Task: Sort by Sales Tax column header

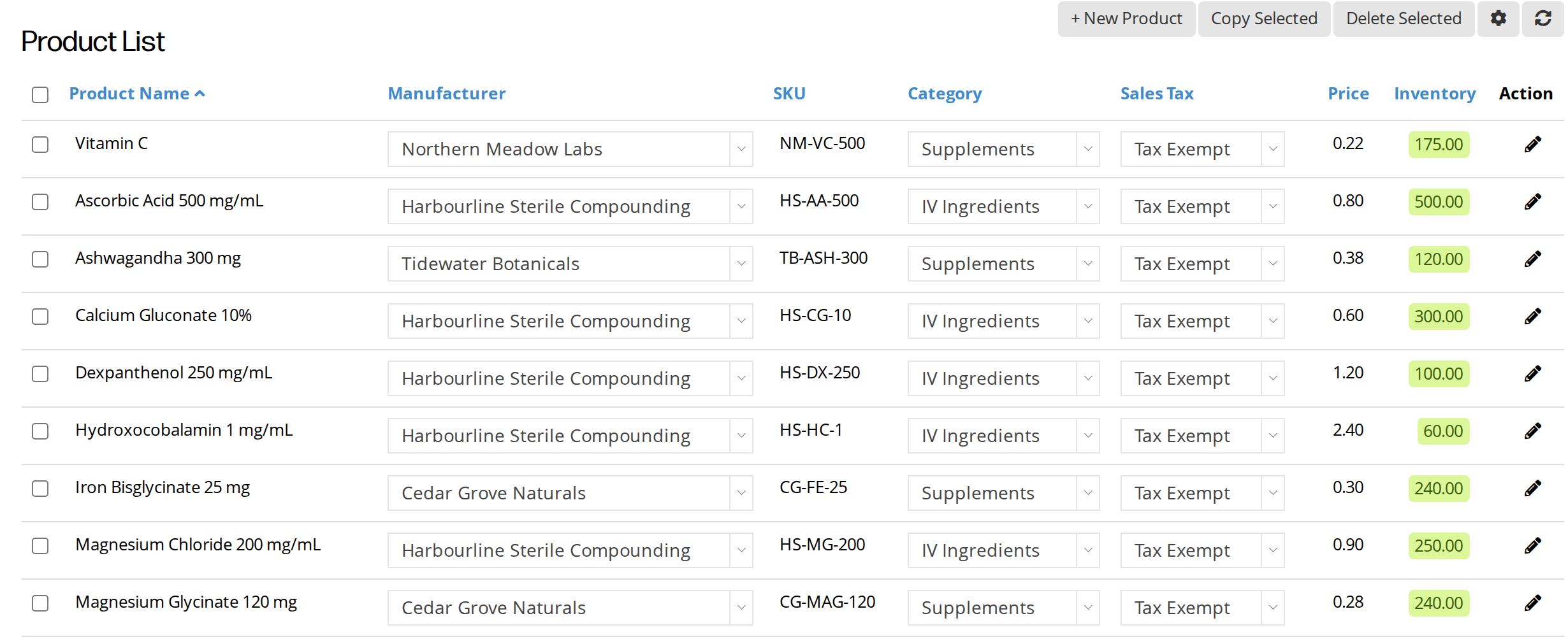Action: (x=1157, y=94)
